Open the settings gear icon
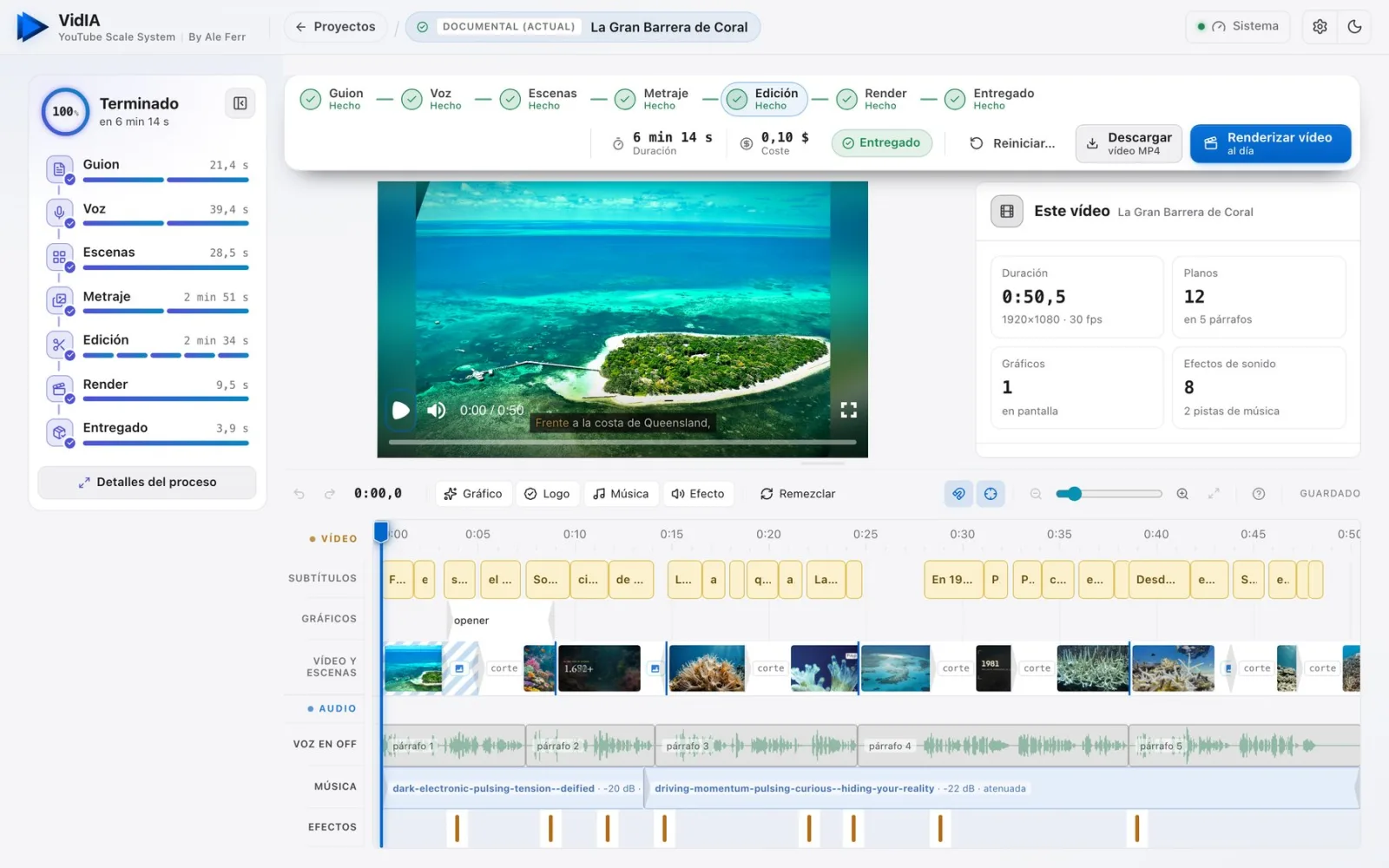This screenshot has width=1389, height=868. pos(1320,27)
